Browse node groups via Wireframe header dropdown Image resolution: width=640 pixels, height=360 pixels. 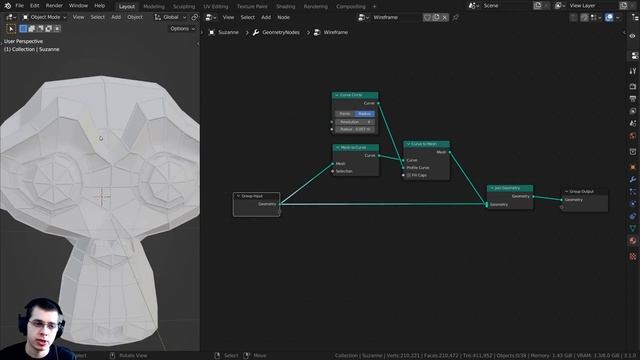pyautogui.click(x=363, y=17)
